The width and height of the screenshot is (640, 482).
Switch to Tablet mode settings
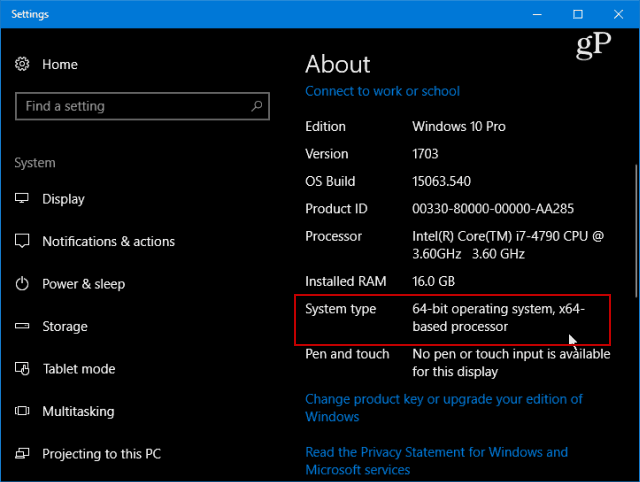(x=79, y=369)
